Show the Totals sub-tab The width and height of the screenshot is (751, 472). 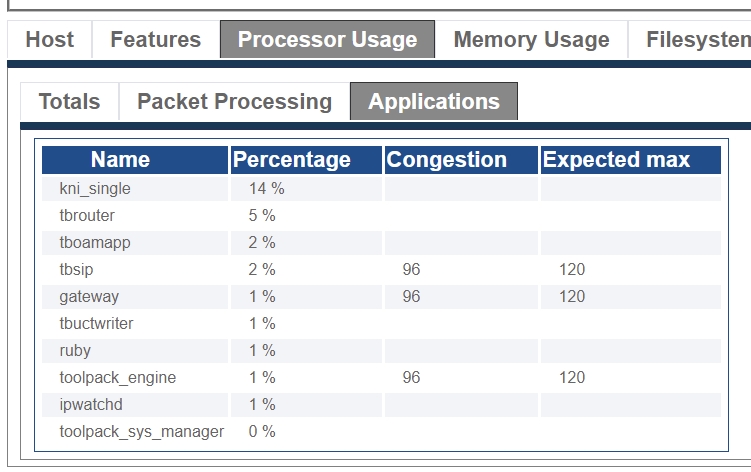click(69, 102)
